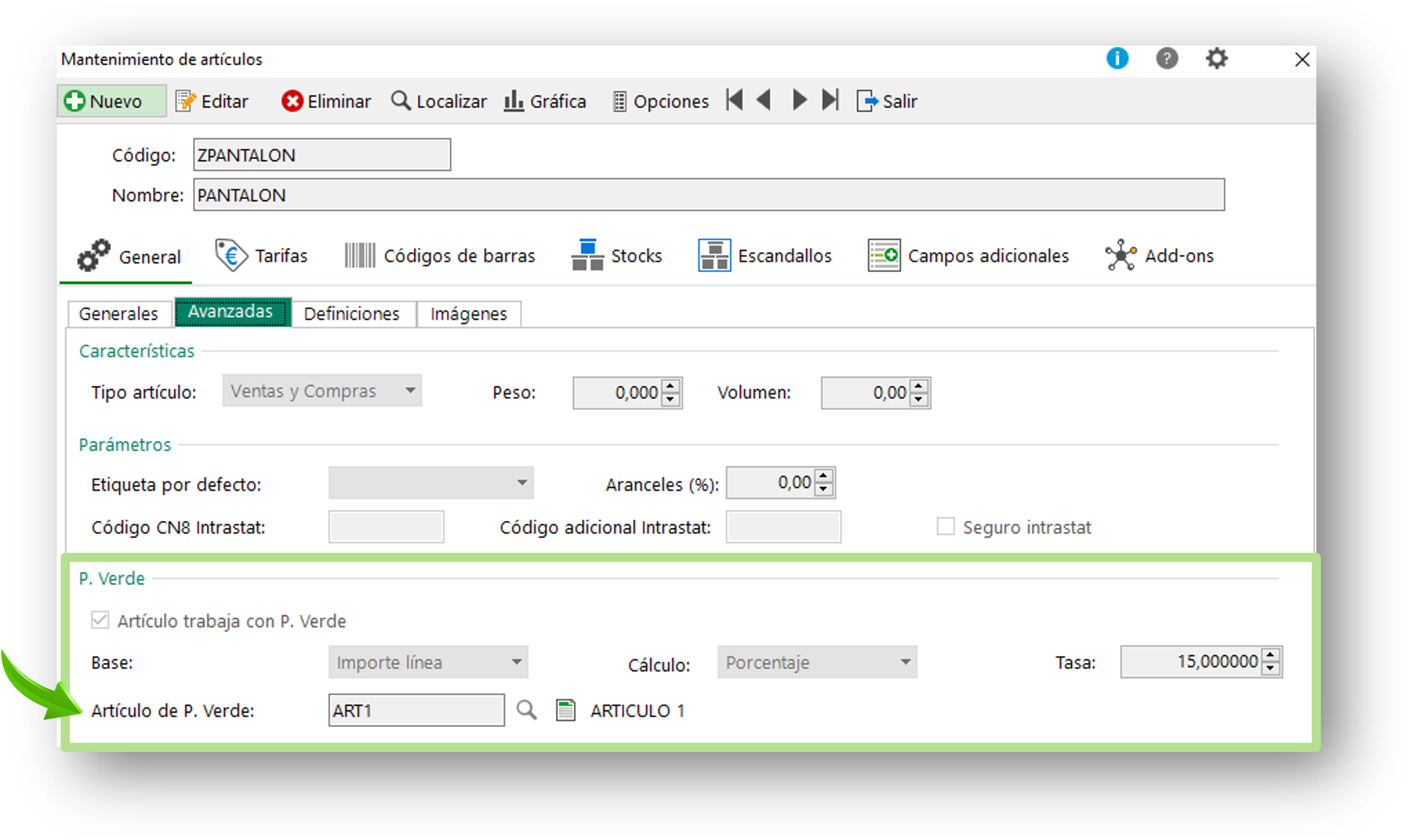Open the Opciones menu
Viewport: 1409px width, 840px height.
tap(660, 101)
